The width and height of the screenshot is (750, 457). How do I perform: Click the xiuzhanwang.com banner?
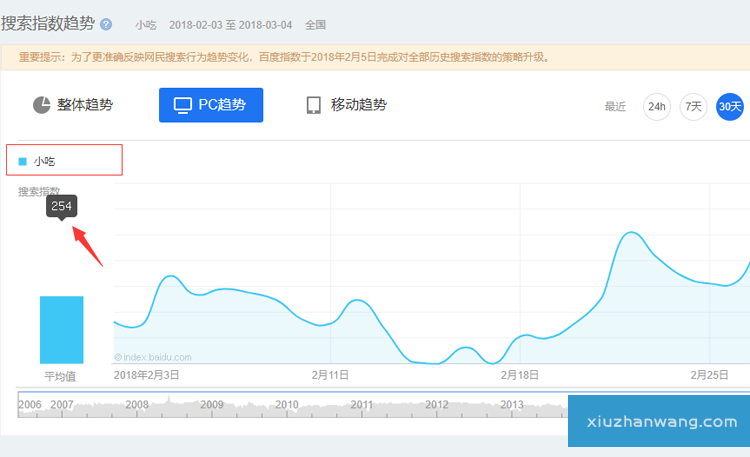(658, 421)
